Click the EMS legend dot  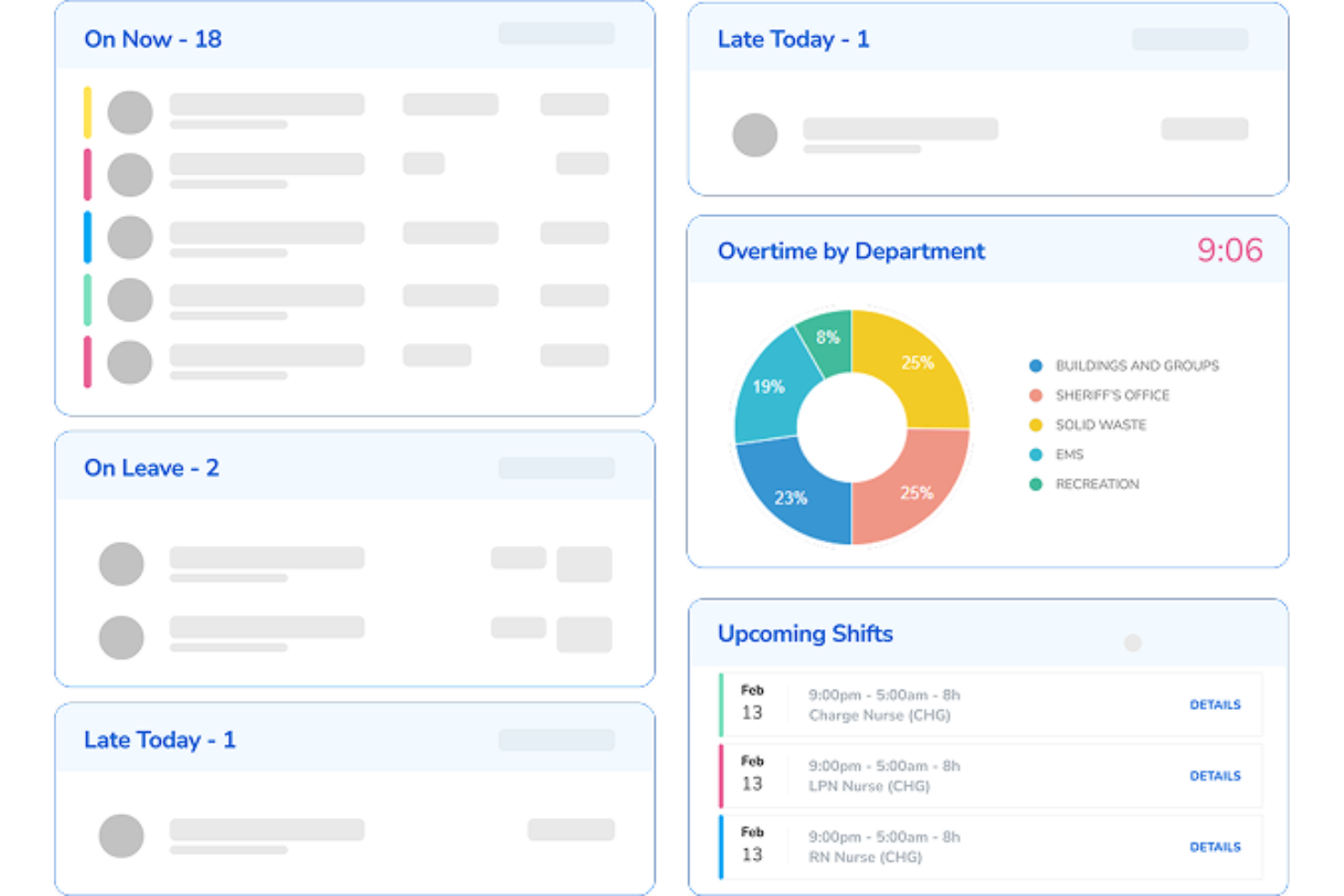tap(1035, 455)
